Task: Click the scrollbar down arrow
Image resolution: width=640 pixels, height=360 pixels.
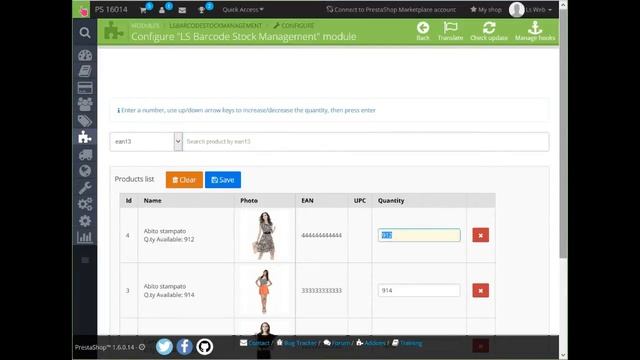Action: [563, 355]
